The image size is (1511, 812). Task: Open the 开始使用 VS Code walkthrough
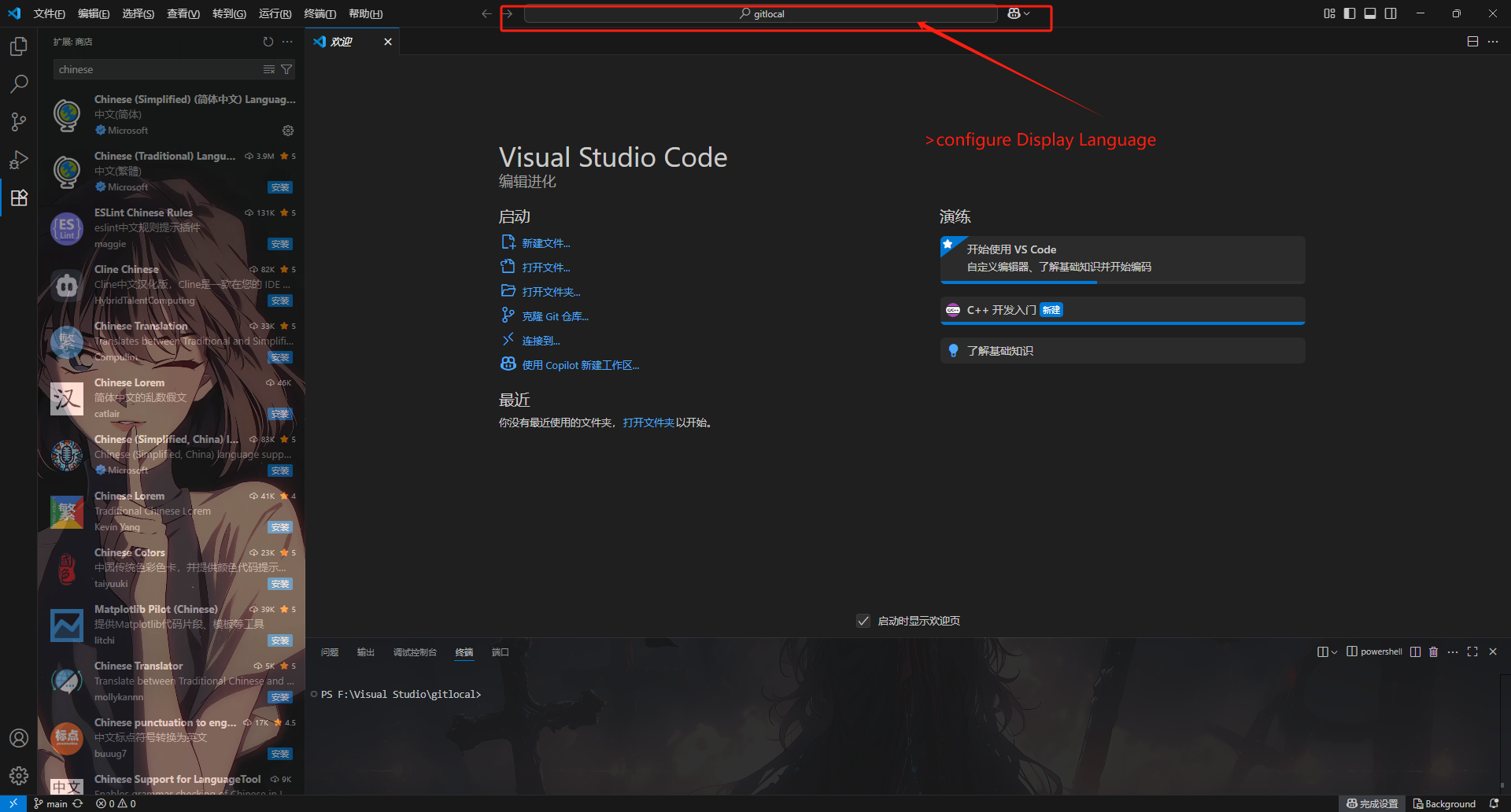(x=1122, y=260)
